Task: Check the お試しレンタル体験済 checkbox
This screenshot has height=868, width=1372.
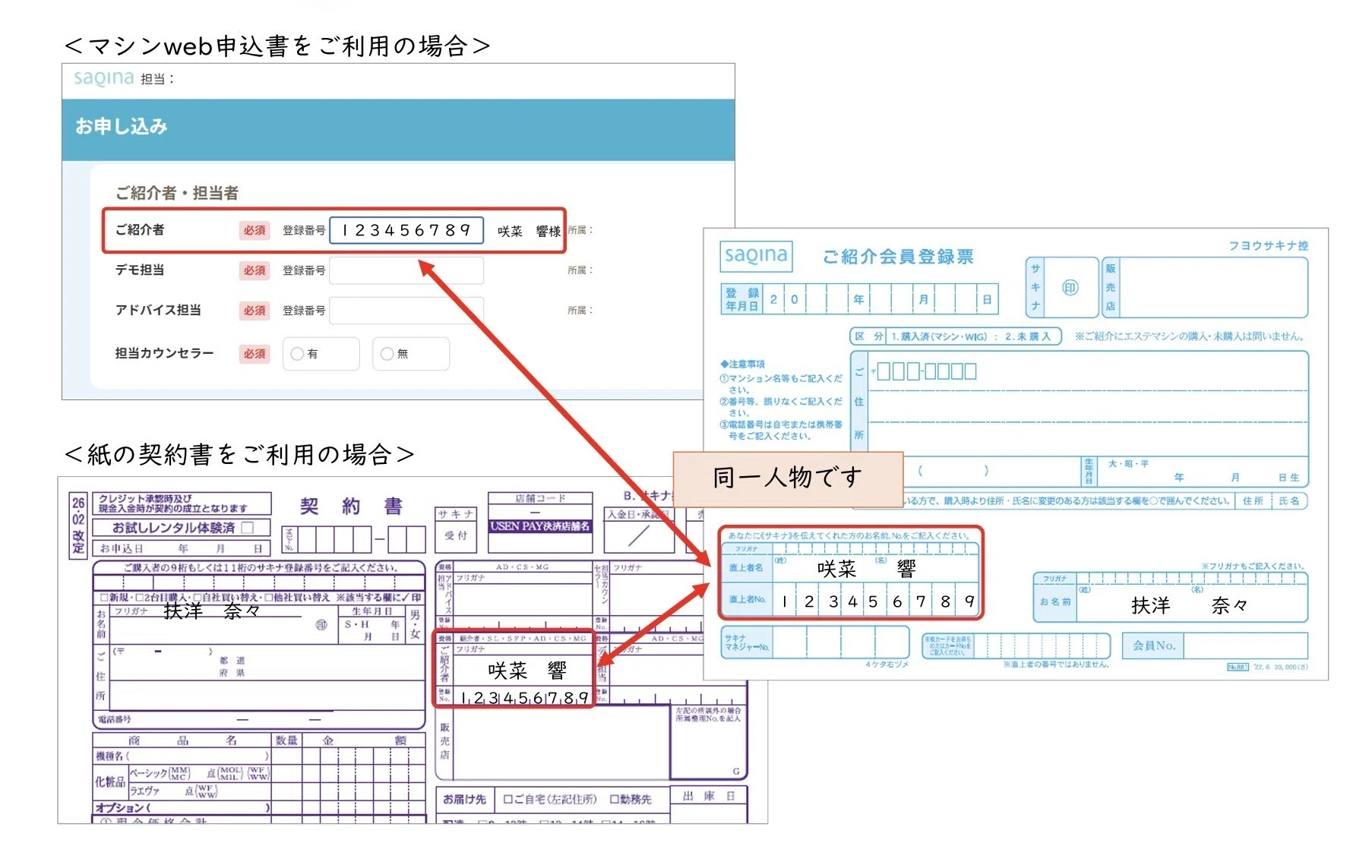Action: tap(247, 527)
